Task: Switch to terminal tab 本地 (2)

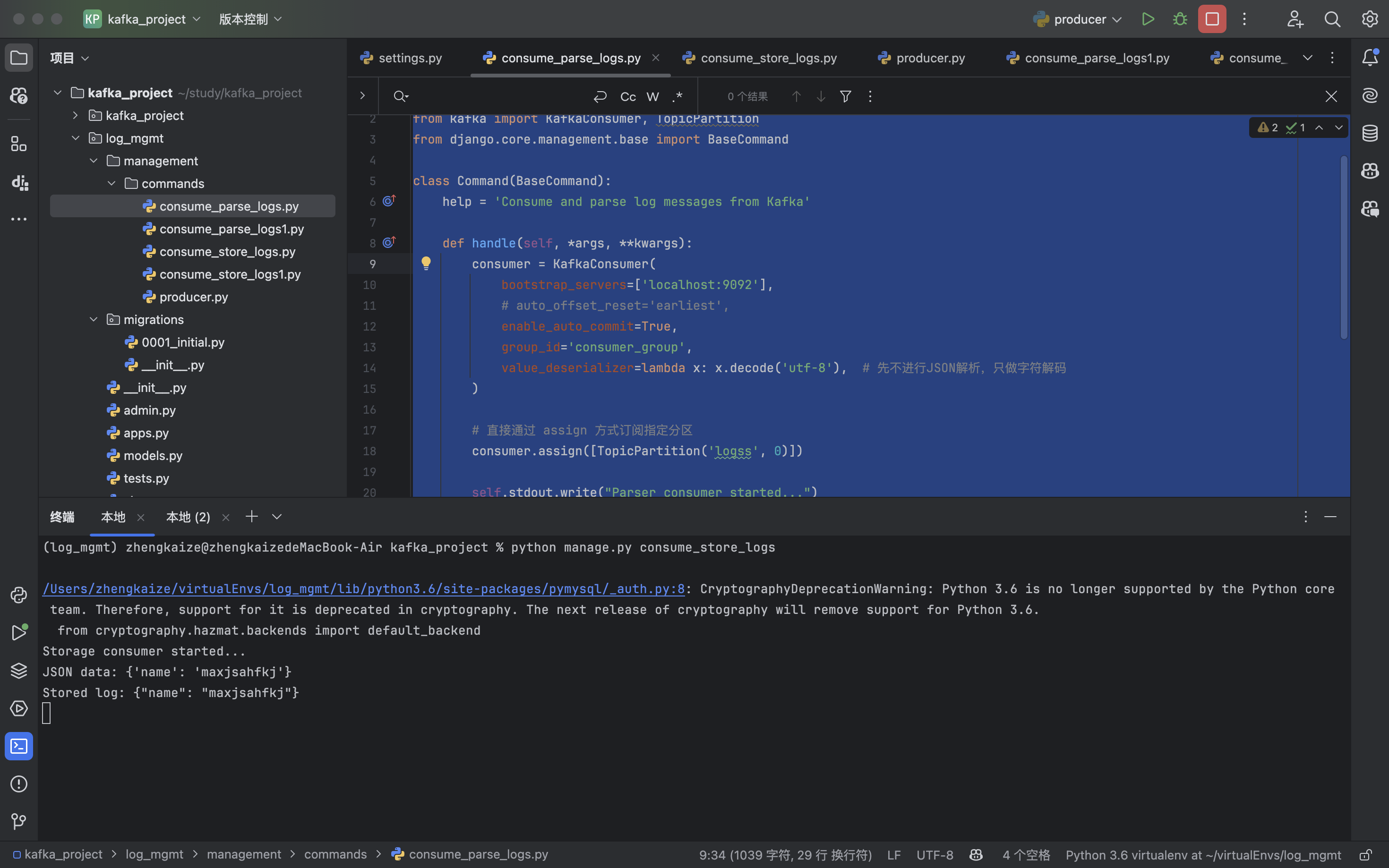Action: tap(188, 517)
